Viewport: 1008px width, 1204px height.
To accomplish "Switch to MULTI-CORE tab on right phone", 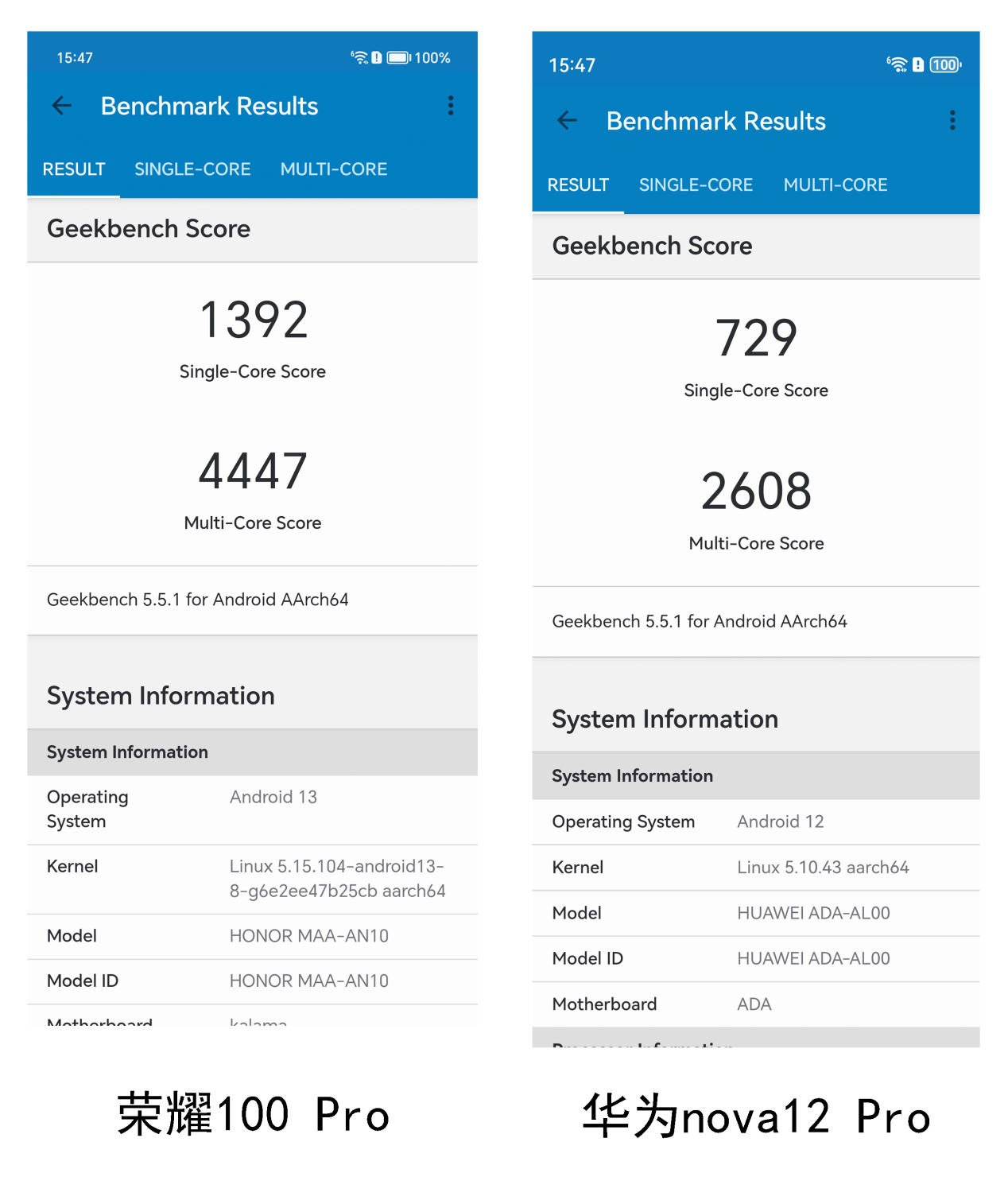I will click(x=835, y=185).
